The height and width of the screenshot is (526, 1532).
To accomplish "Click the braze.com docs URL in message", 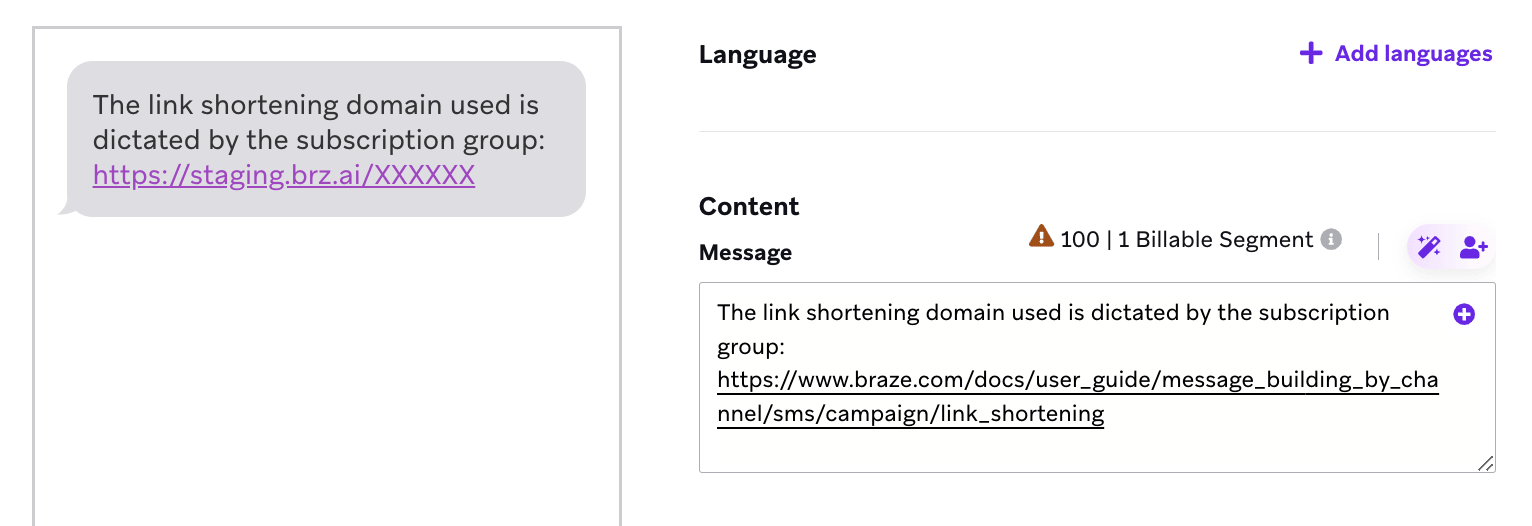I will (1077, 381).
